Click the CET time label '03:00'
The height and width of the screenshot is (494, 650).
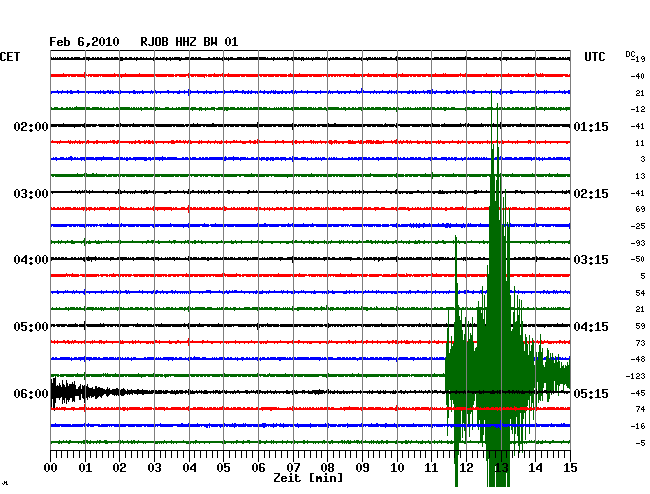31,194
